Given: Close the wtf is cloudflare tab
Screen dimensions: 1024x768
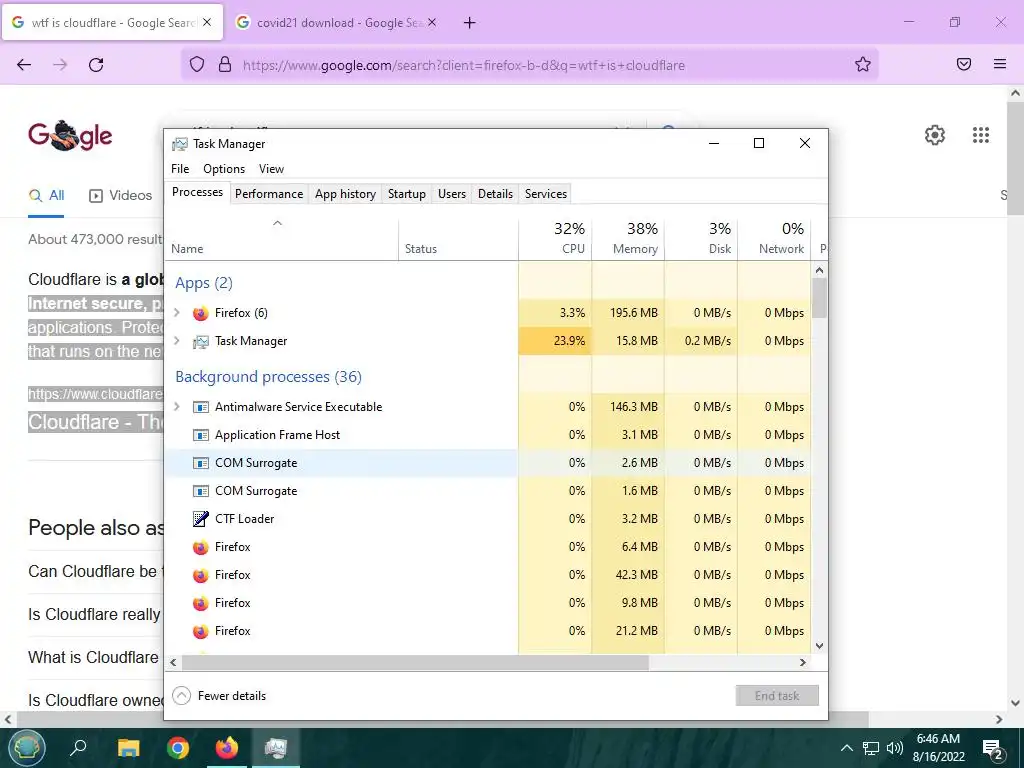Looking at the screenshot, I should coord(207,22).
